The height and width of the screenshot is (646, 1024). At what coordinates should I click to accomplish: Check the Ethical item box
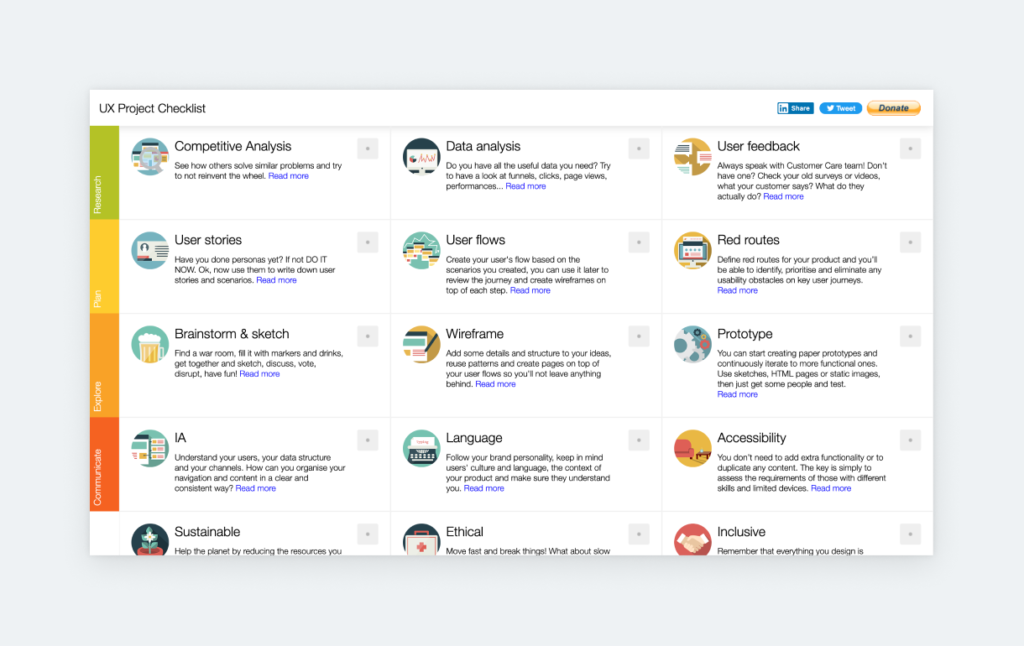[x=639, y=534]
